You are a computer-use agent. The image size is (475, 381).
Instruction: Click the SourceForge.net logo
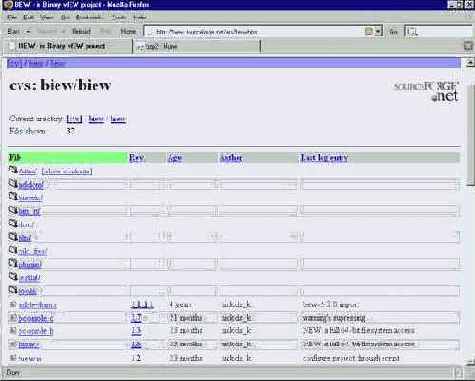click(x=426, y=91)
